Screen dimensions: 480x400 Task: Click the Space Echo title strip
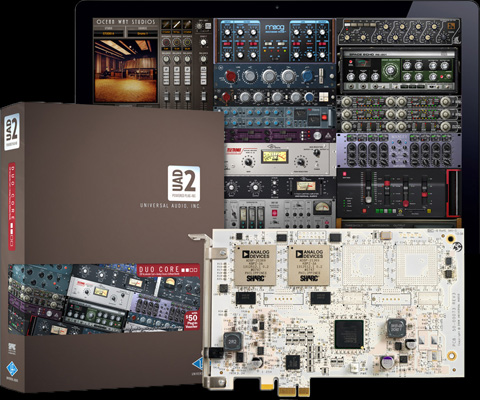pos(398,54)
